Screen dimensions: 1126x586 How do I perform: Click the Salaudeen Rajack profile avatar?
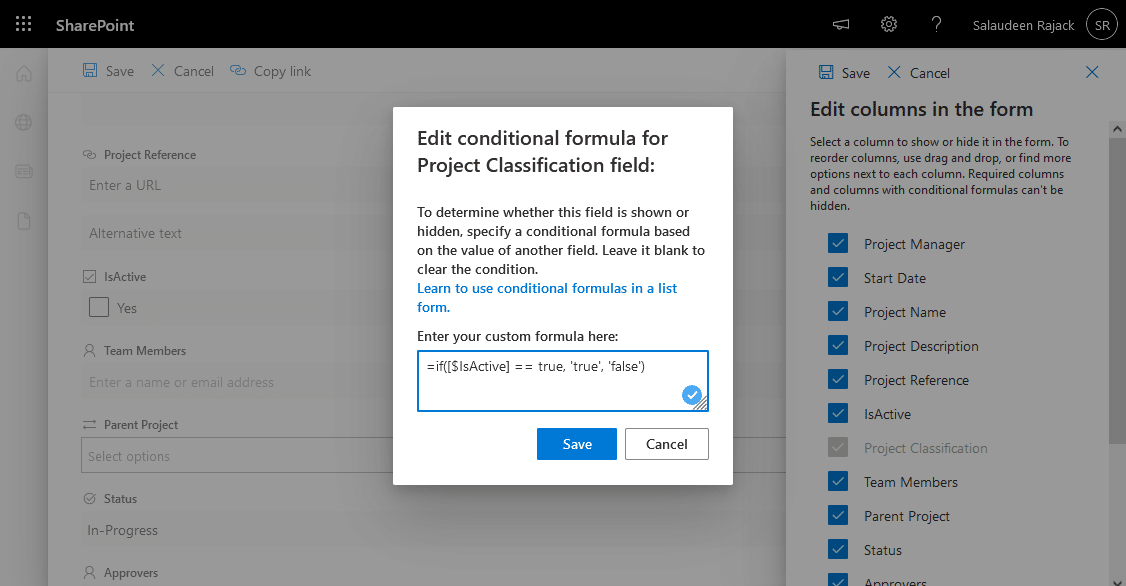coord(1101,24)
